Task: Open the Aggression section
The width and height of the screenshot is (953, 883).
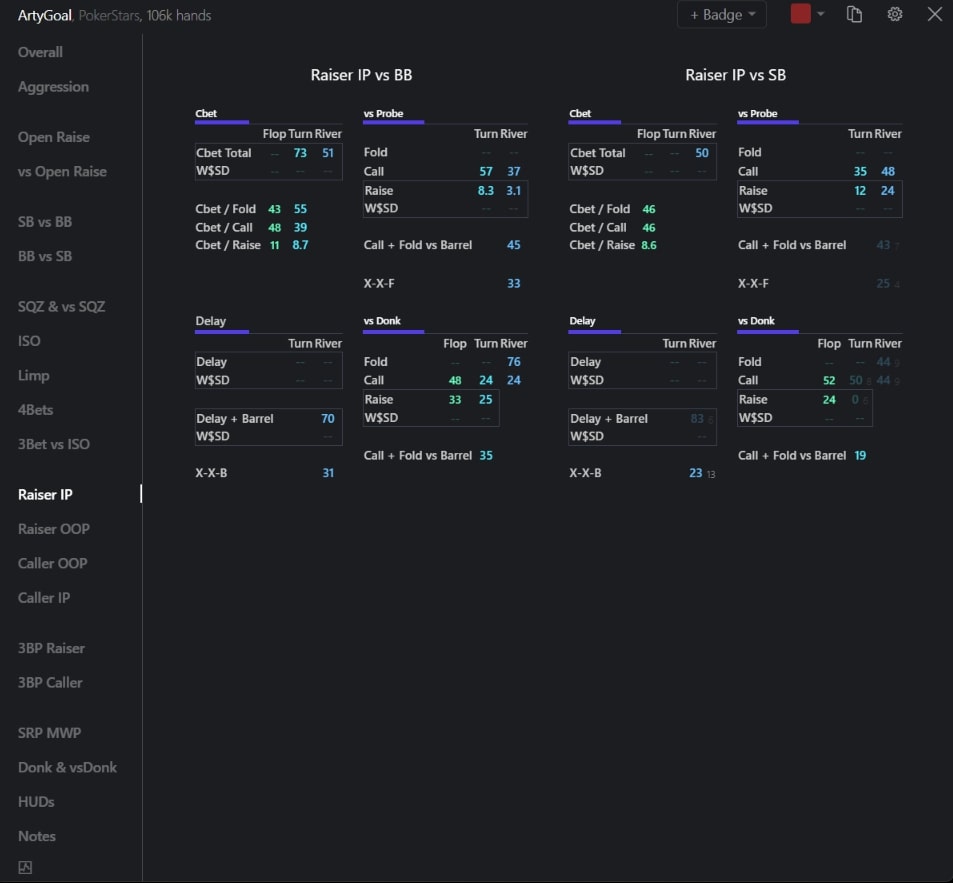Action: (53, 87)
